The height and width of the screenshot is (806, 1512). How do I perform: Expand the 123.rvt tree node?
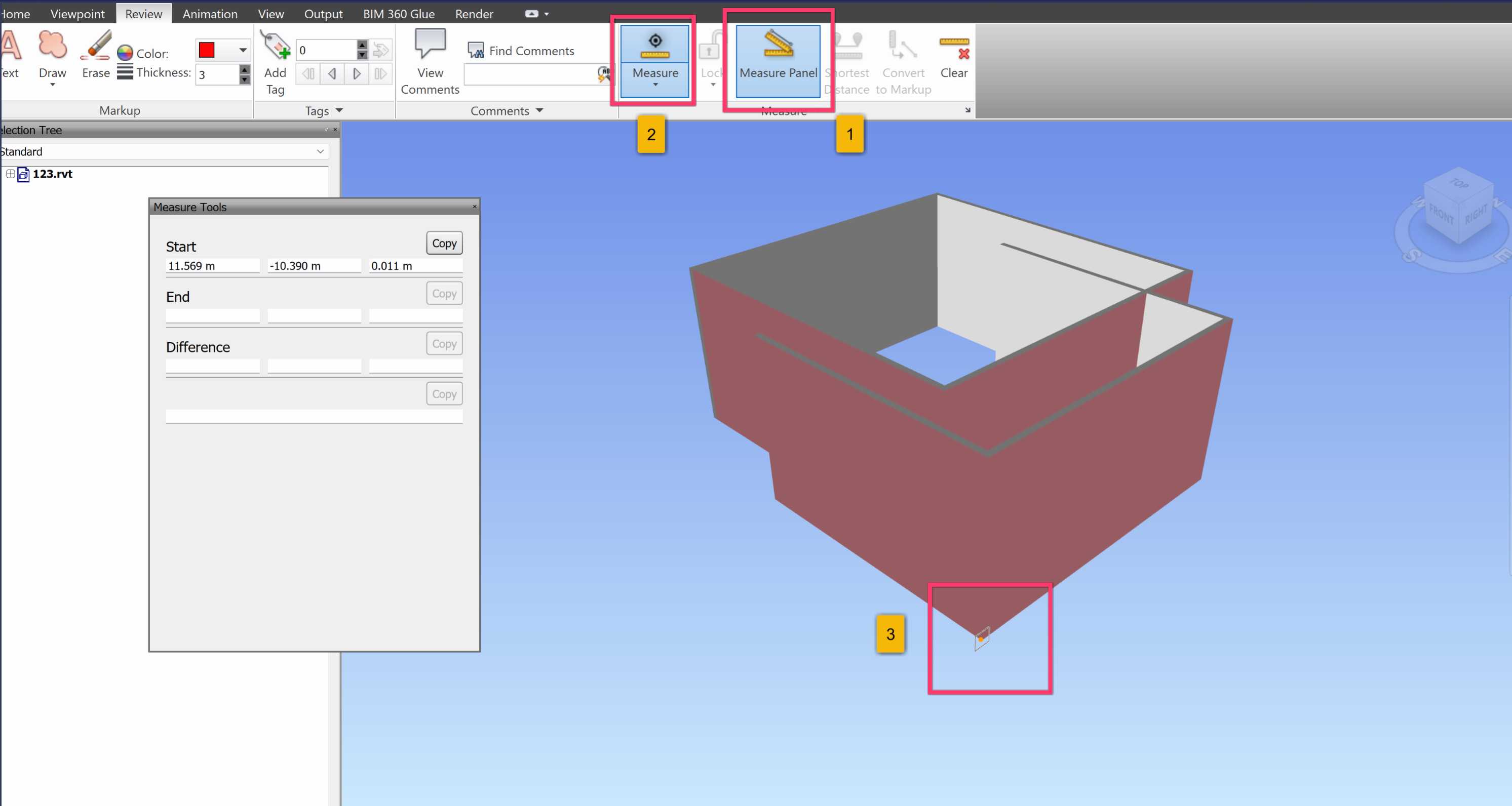tap(10, 174)
